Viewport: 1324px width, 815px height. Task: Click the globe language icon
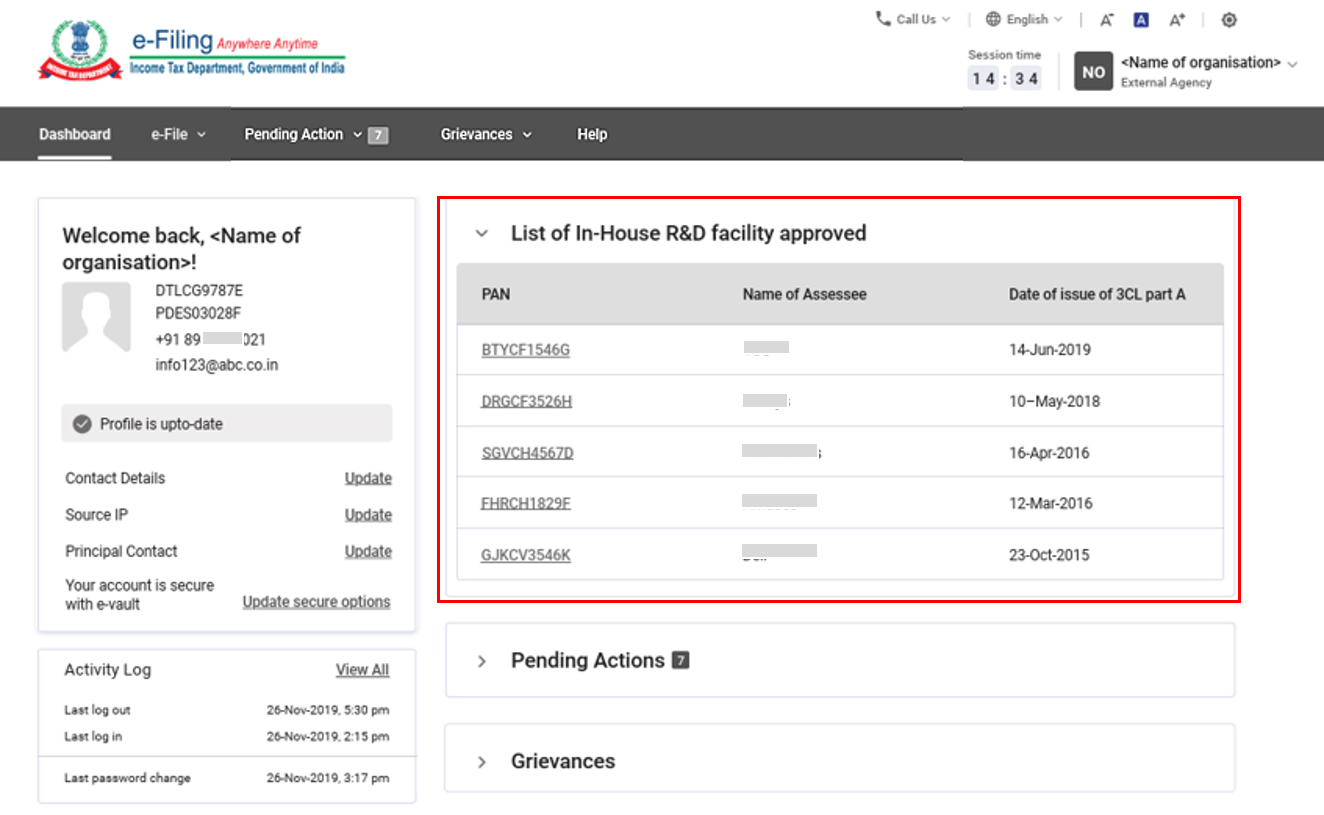tap(993, 19)
